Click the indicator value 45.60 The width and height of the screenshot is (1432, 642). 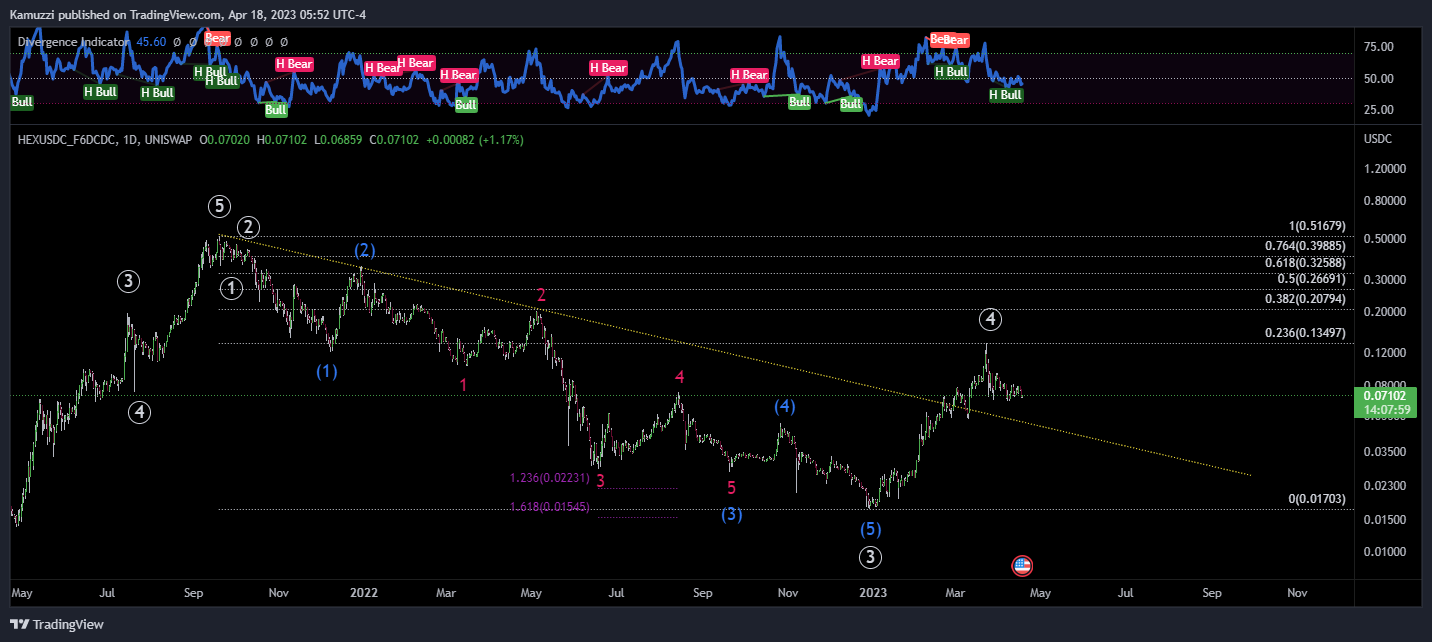pos(151,42)
